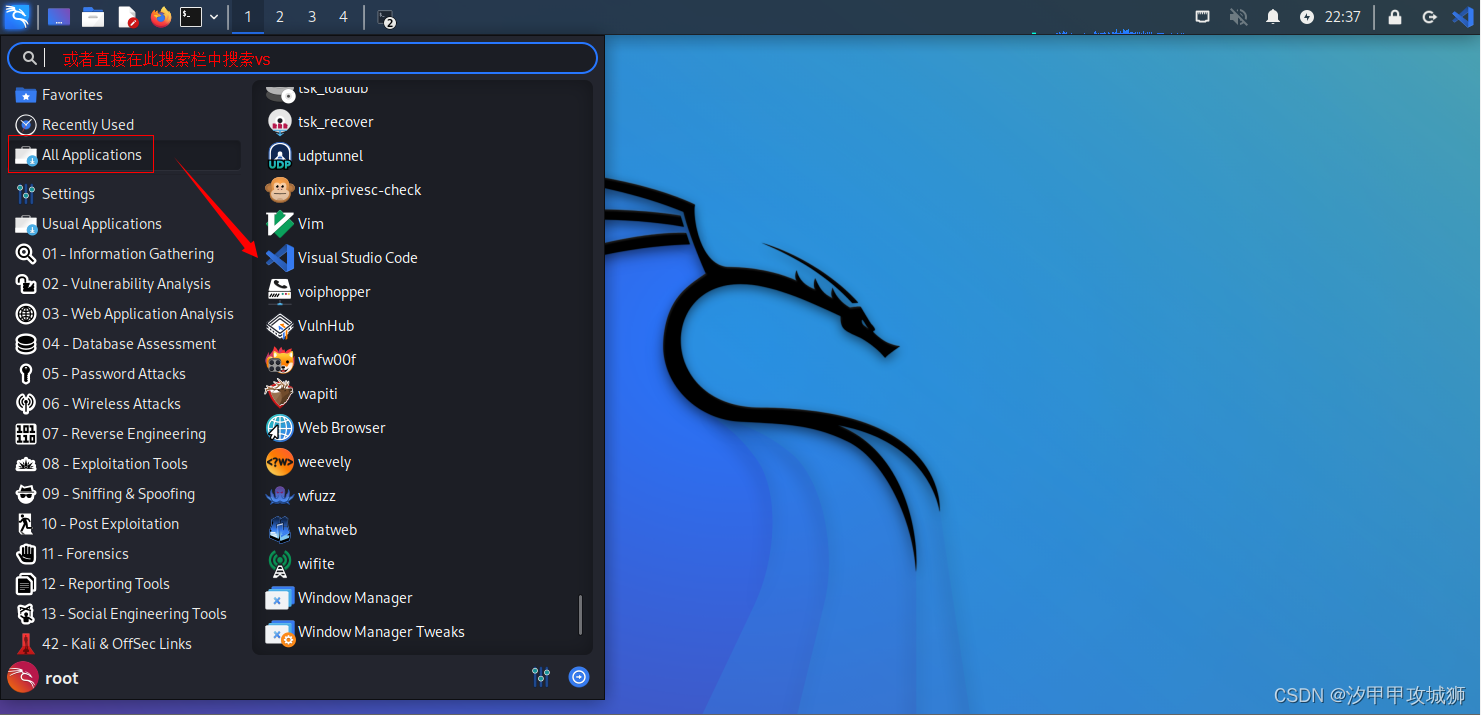Viewport: 1481px width, 715px height.
Task: Click into the menu search field
Action: (x=302, y=58)
